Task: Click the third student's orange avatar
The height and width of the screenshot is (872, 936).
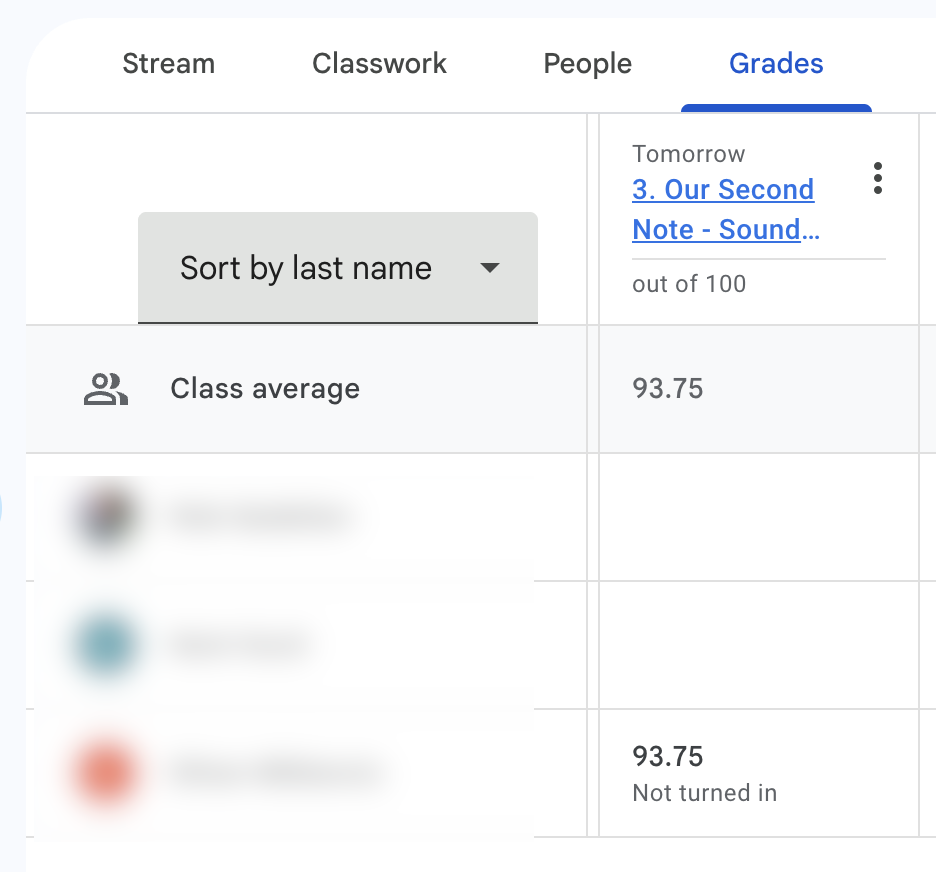Action: (104, 773)
